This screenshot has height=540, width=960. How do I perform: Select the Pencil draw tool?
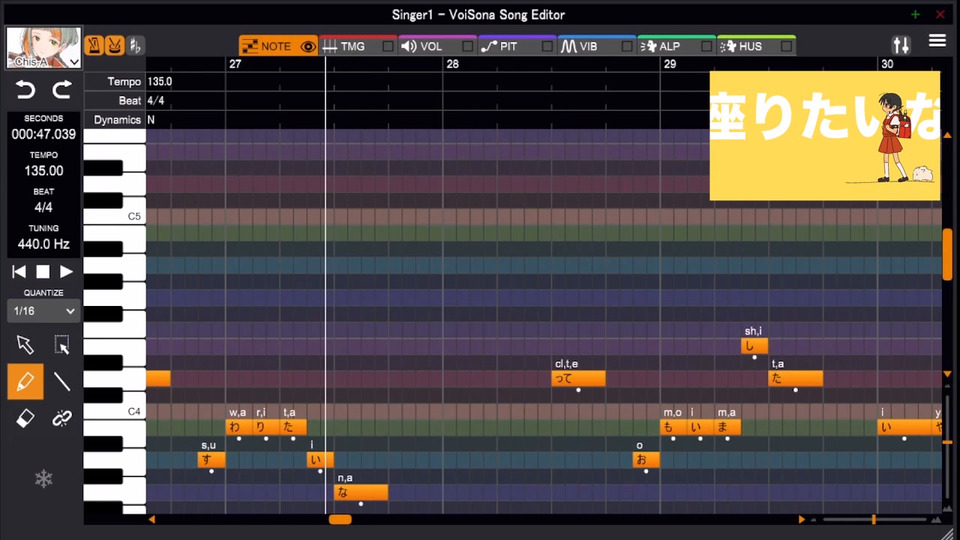(25, 381)
